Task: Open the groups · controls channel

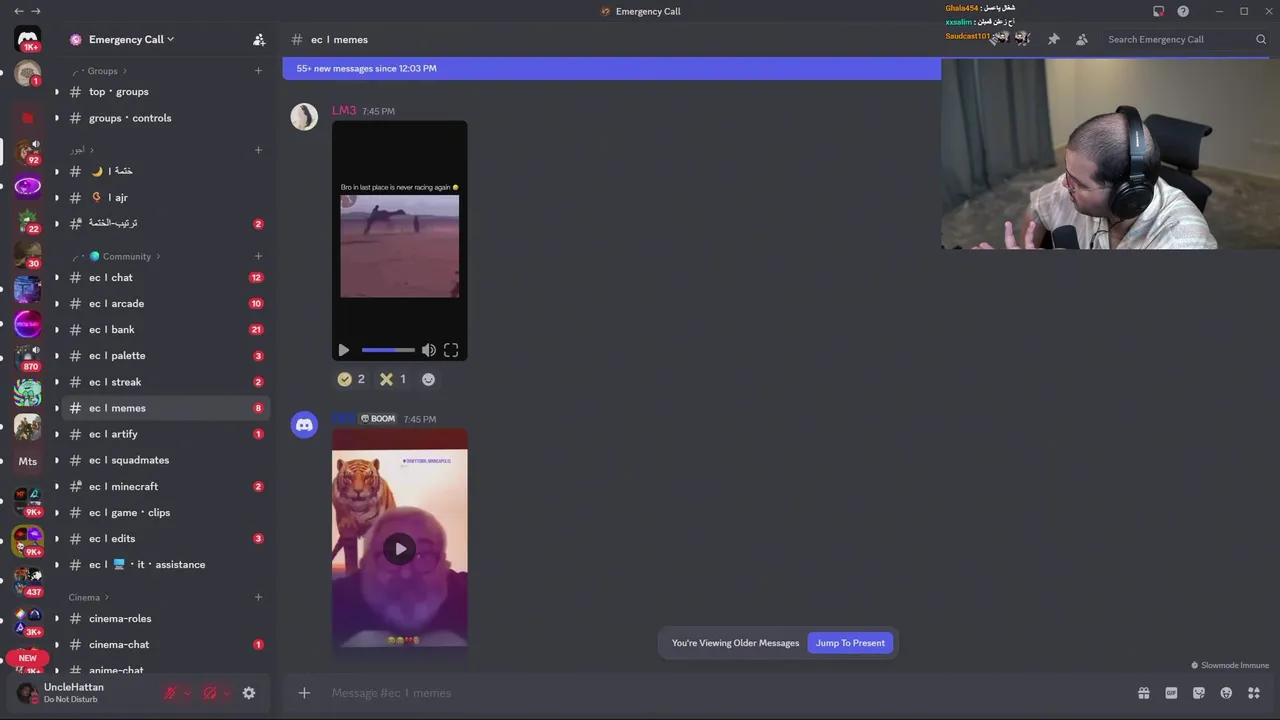Action: click(165, 118)
